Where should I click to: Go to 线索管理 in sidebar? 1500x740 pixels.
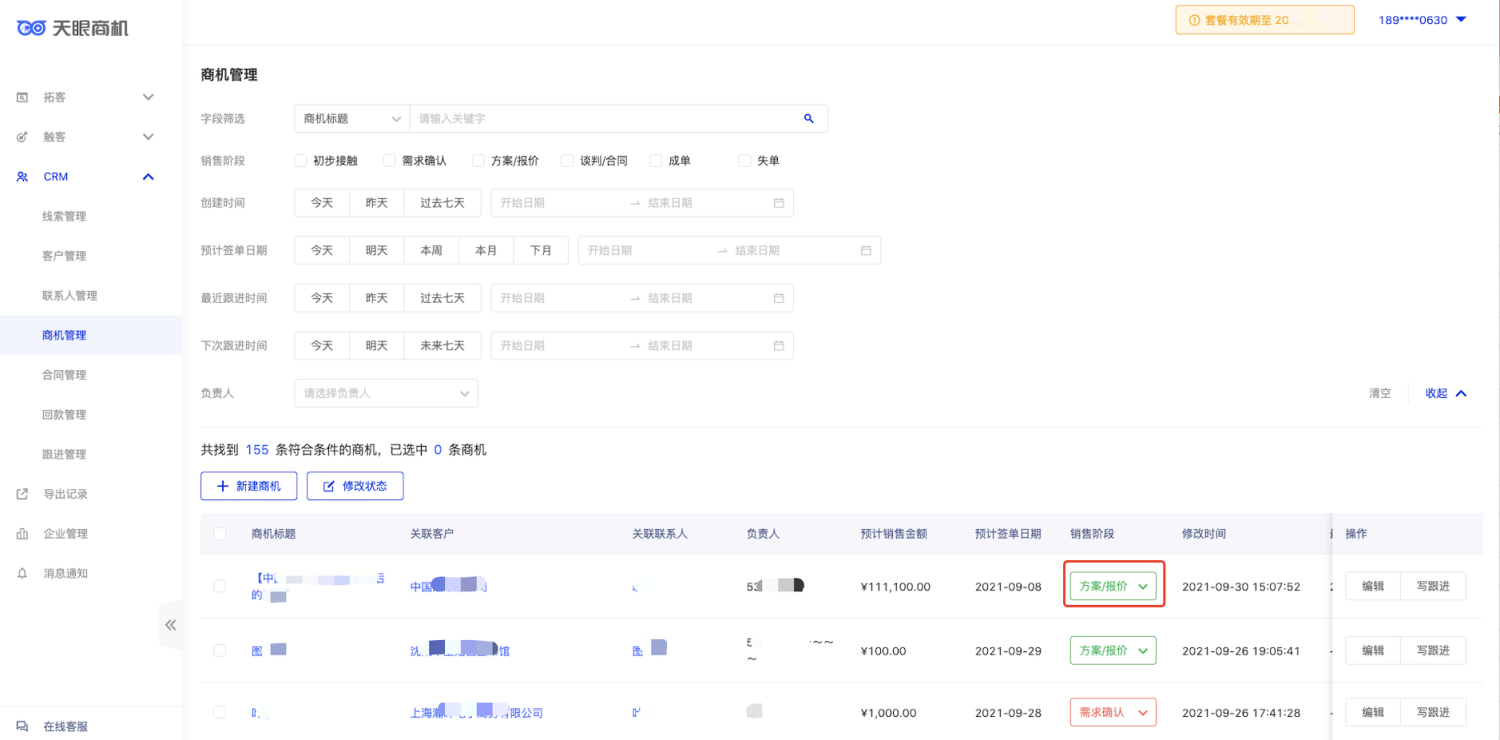(x=64, y=216)
